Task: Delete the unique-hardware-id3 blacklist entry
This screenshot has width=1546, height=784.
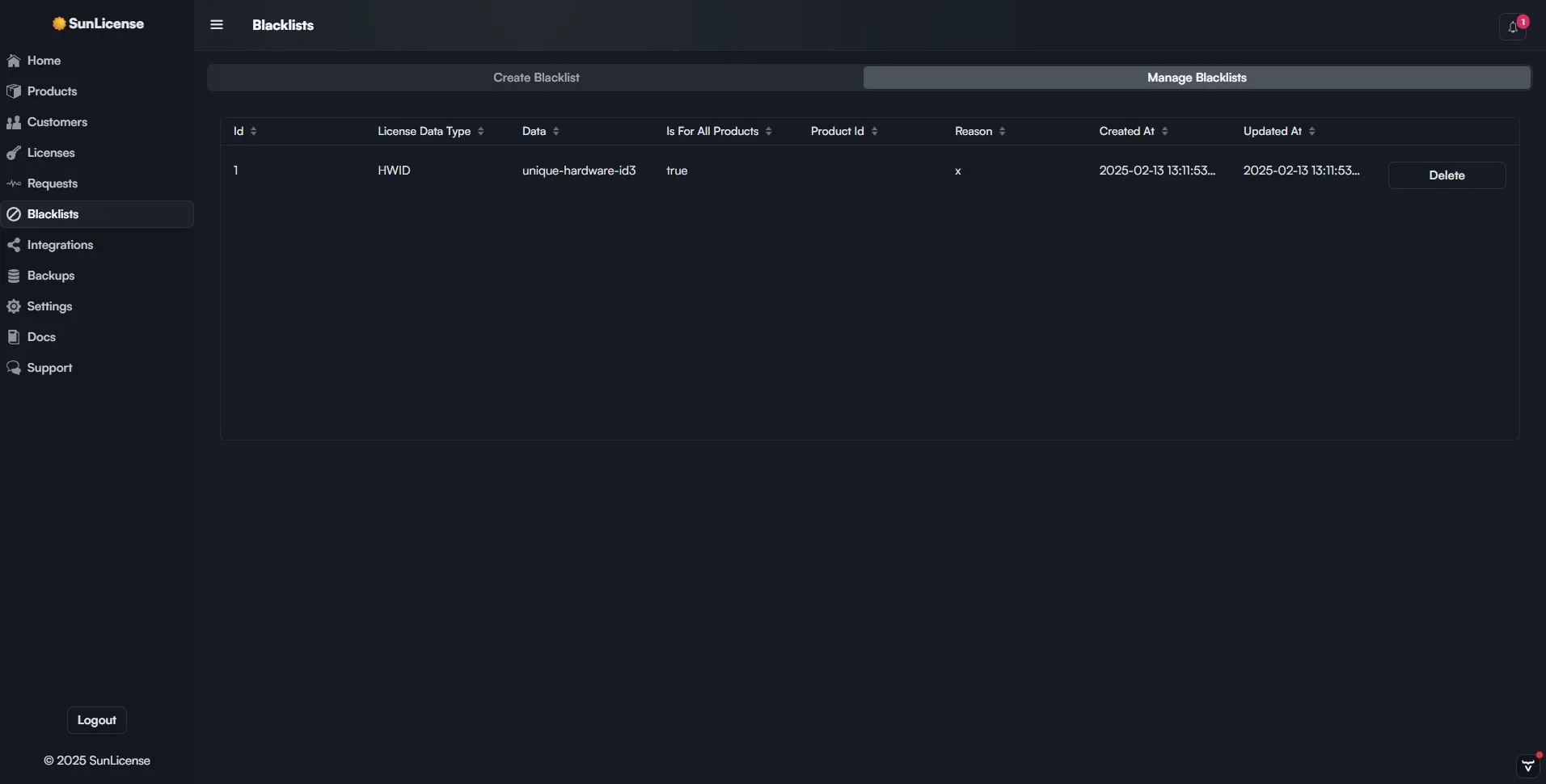Action: point(1447,175)
